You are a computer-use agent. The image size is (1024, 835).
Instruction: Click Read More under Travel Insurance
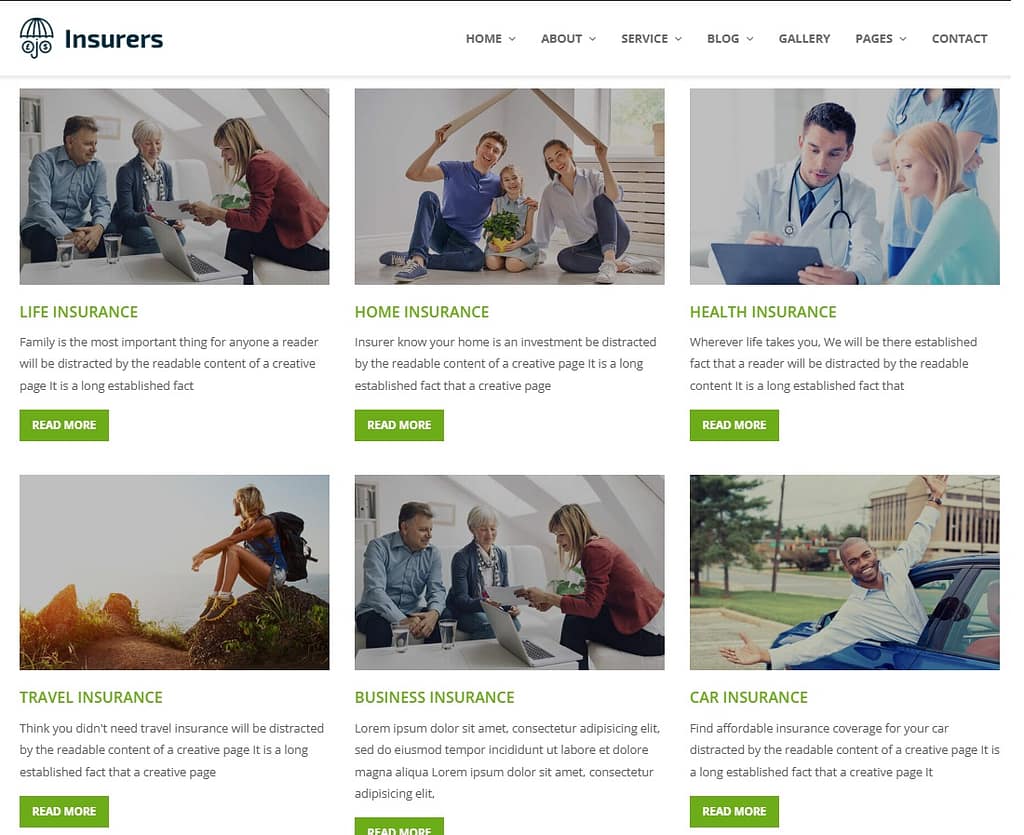64,811
